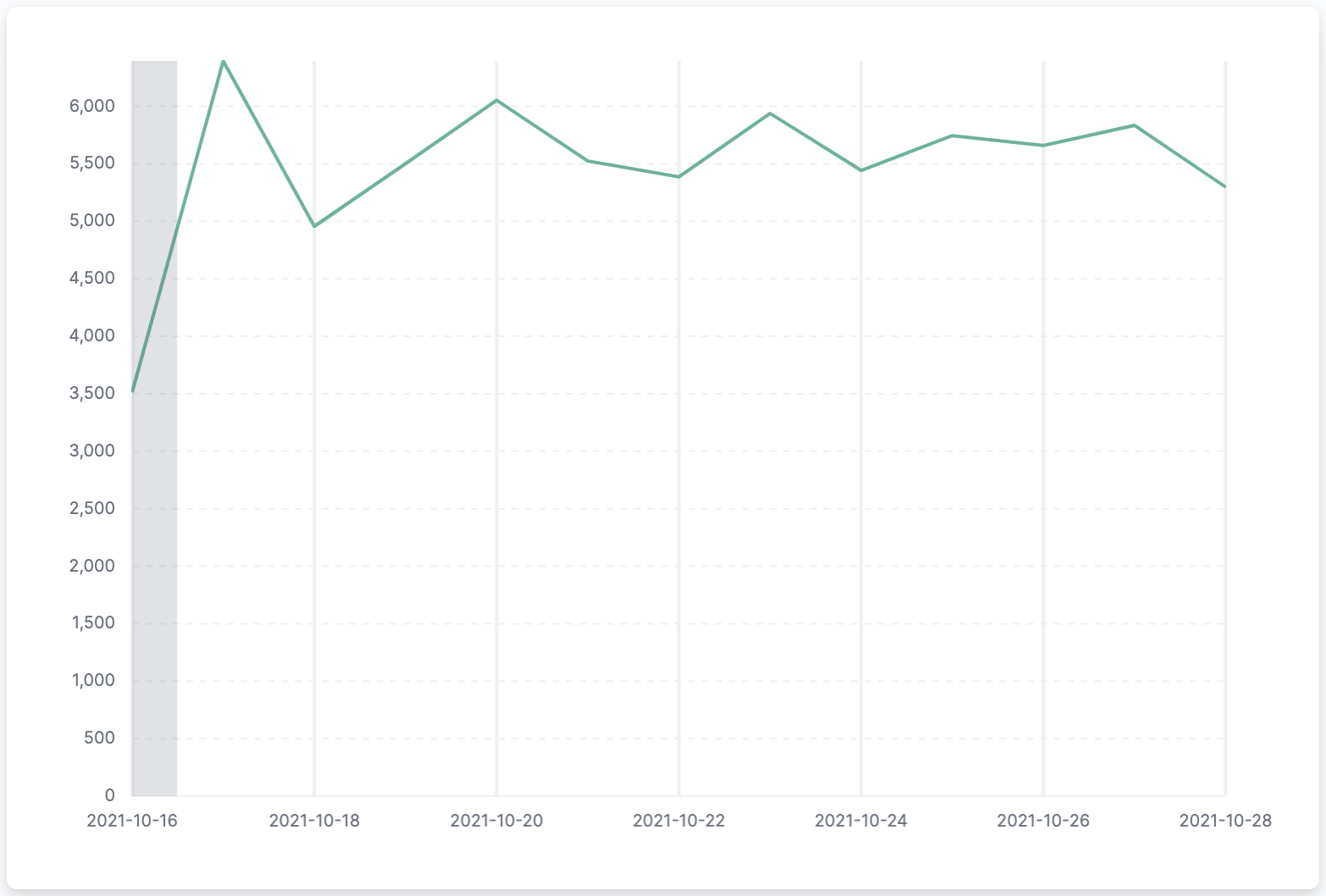
Task: Click the line's dip at the 2021-10-18 gridline
Action: pyautogui.click(x=314, y=226)
